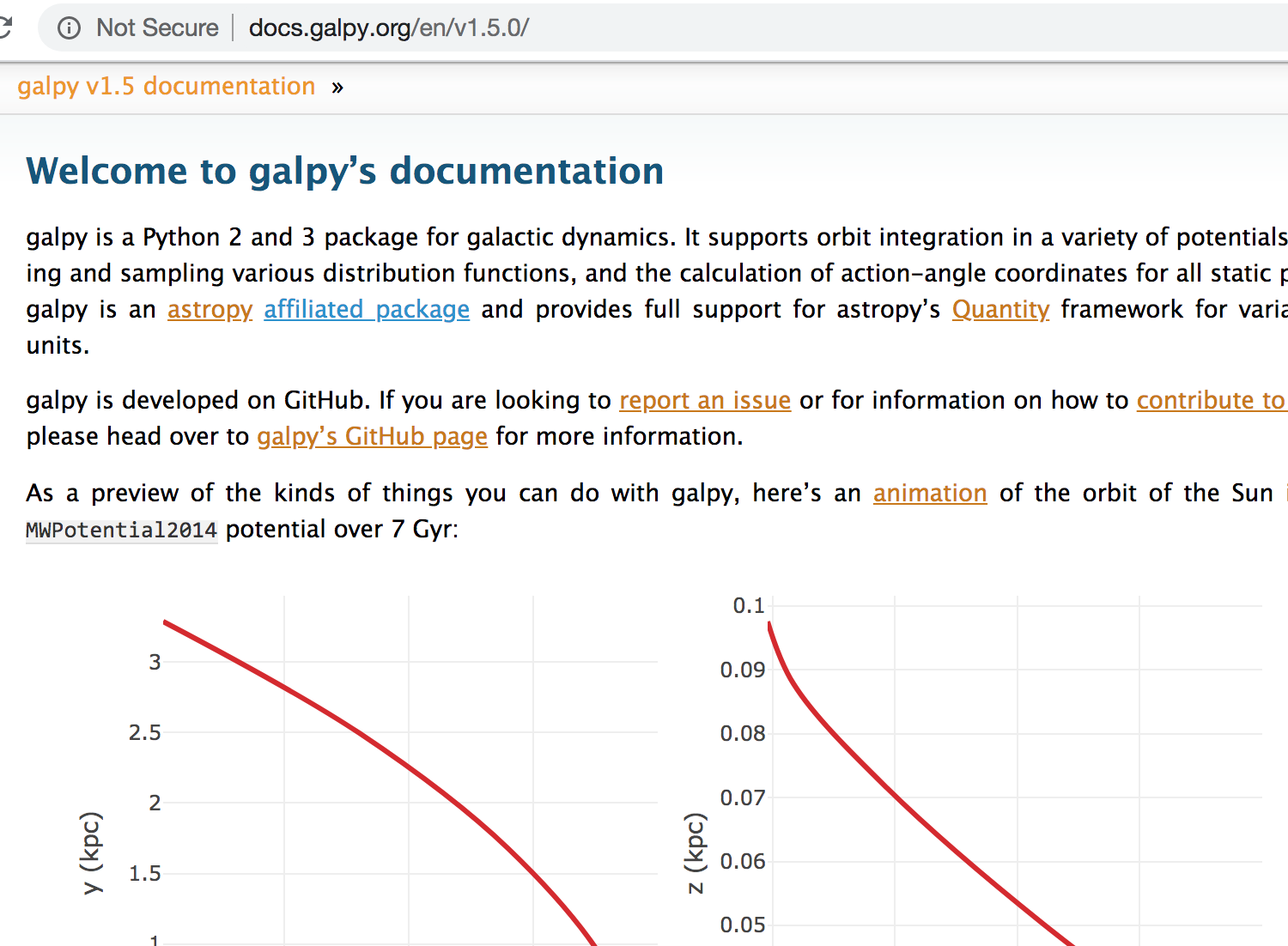Click the 1.5 tick on y axis

(x=144, y=873)
